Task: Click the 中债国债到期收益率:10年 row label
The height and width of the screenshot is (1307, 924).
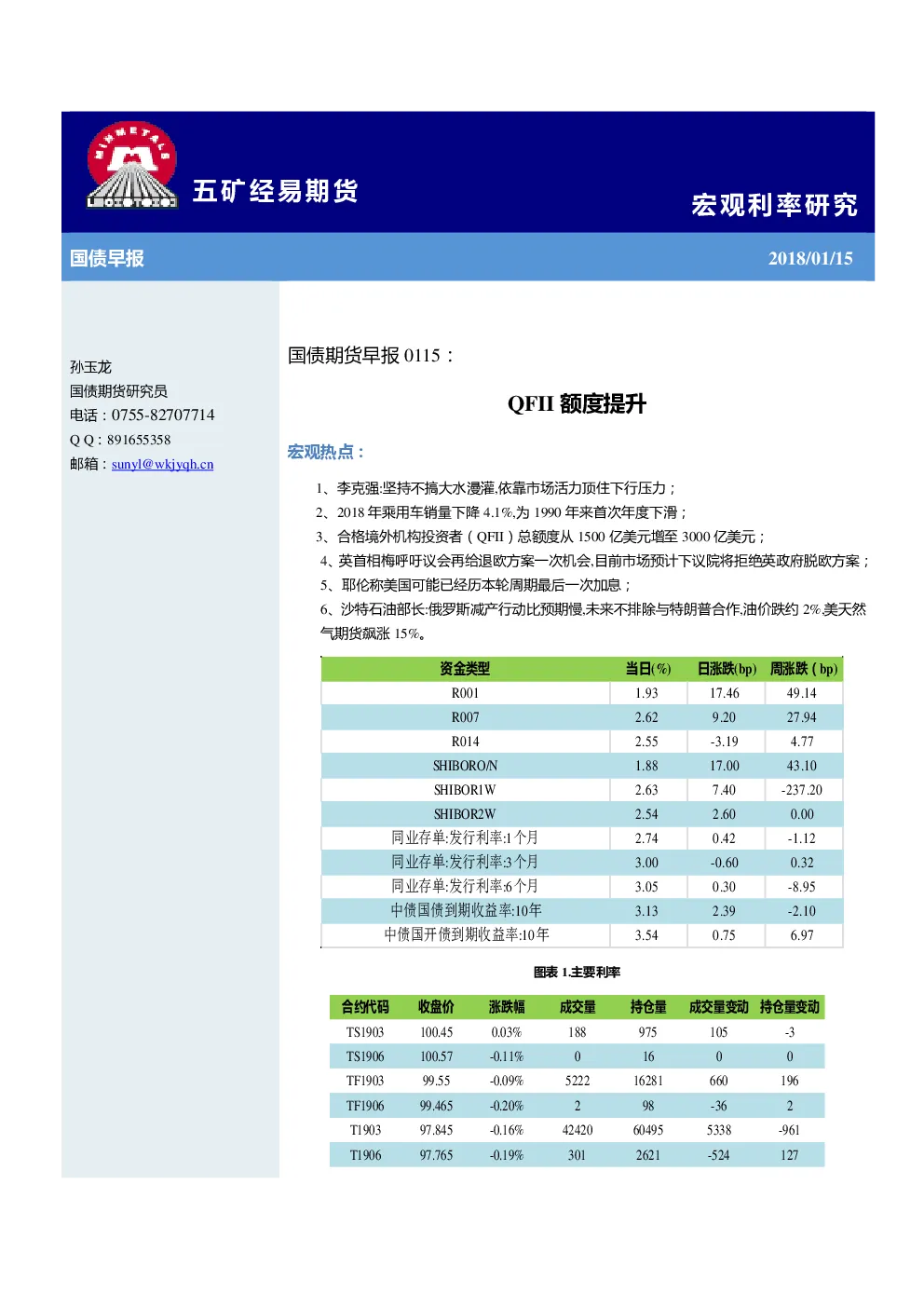Action: 466,910
